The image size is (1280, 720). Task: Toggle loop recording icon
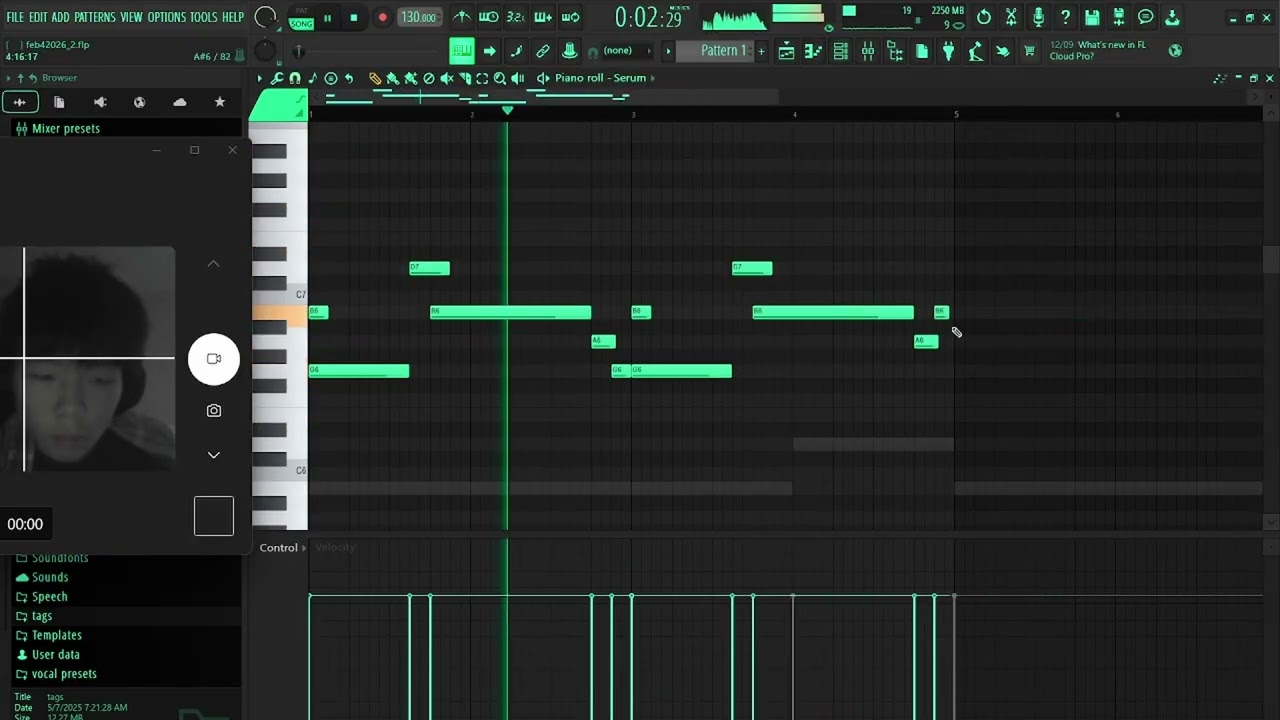pyautogui.click(x=570, y=17)
